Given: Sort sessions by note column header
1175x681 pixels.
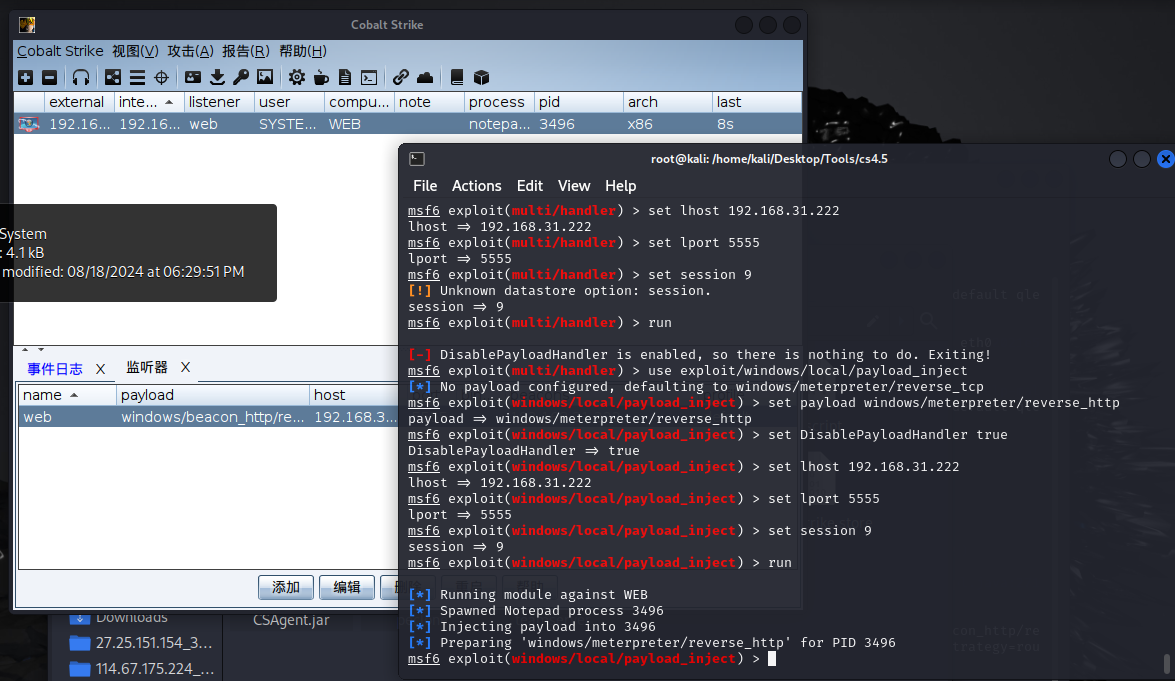Looking at the screenshot, I should pos(429,102).
